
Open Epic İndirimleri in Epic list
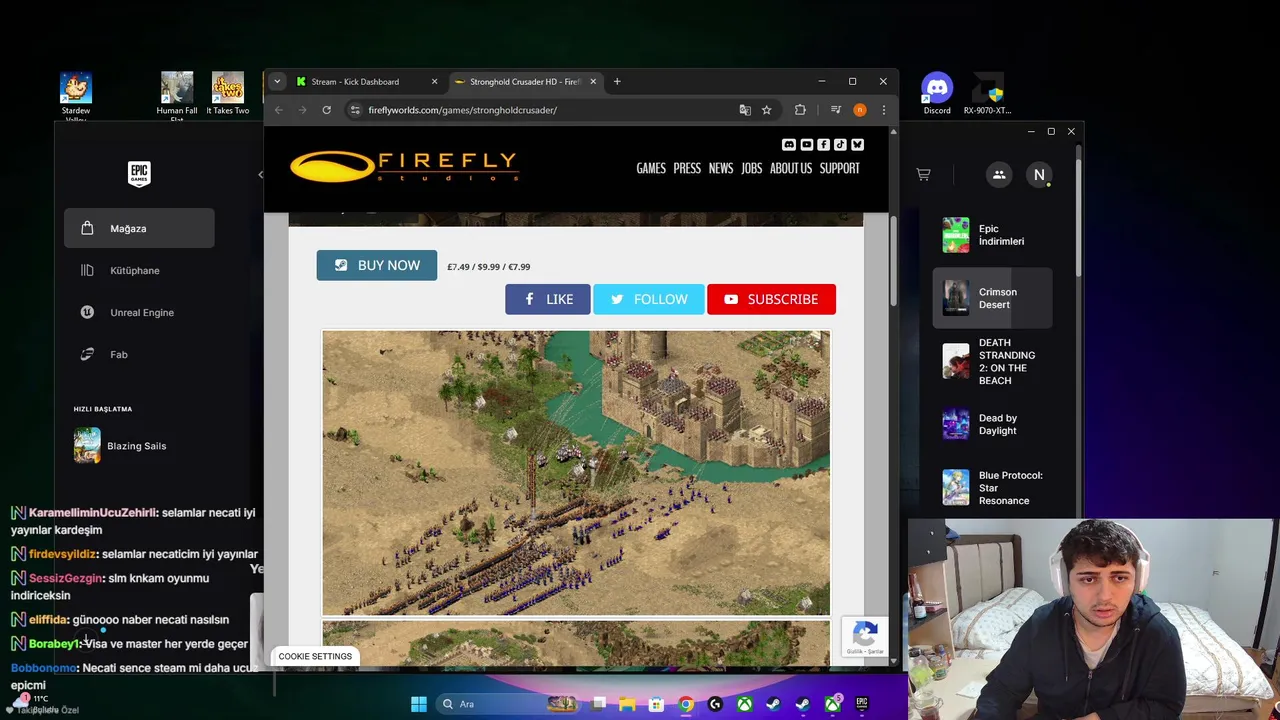[x=993, y=235]
